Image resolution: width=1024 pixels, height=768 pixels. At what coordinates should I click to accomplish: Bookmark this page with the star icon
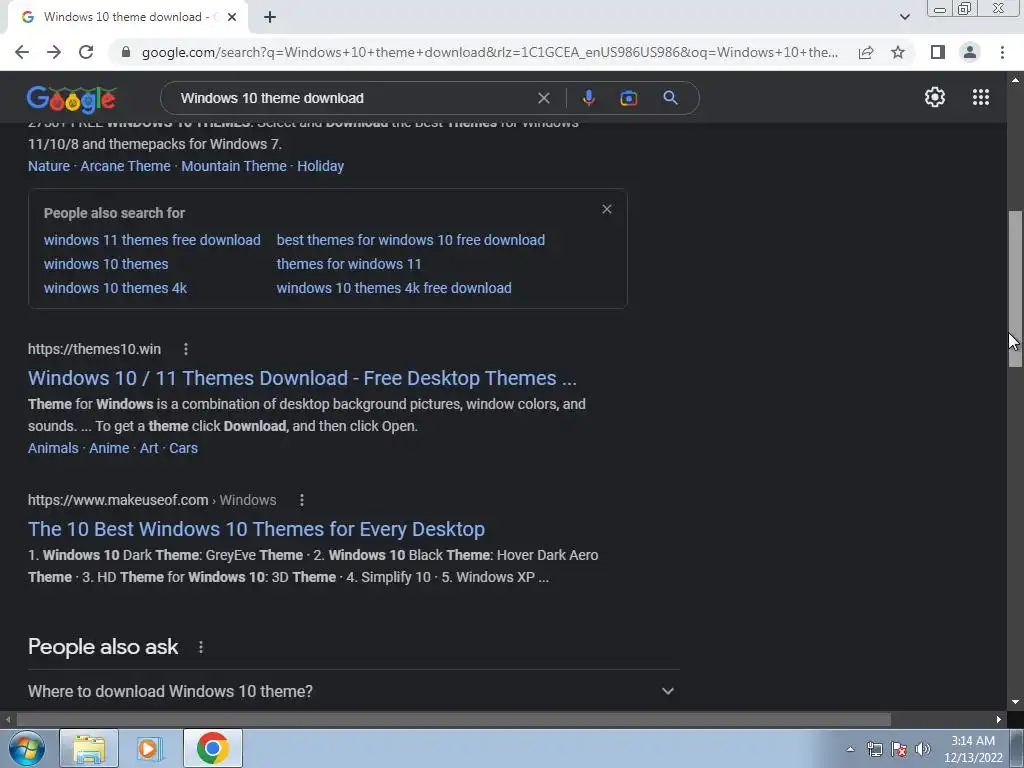click(898, 52)
